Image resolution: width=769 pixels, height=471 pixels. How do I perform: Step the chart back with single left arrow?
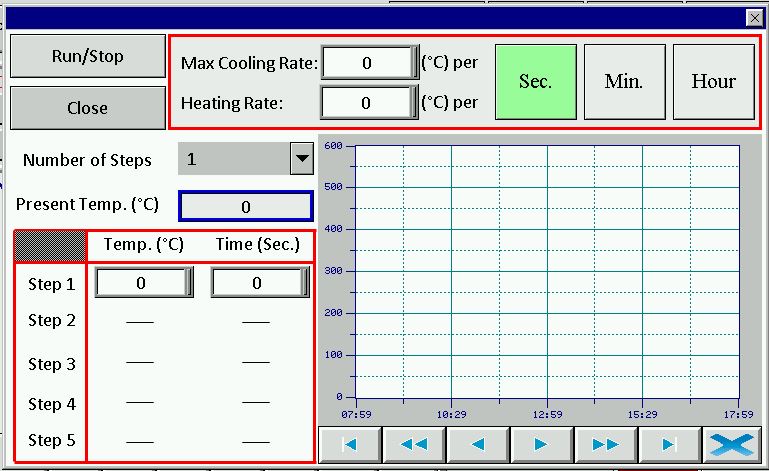pos(478,445)
